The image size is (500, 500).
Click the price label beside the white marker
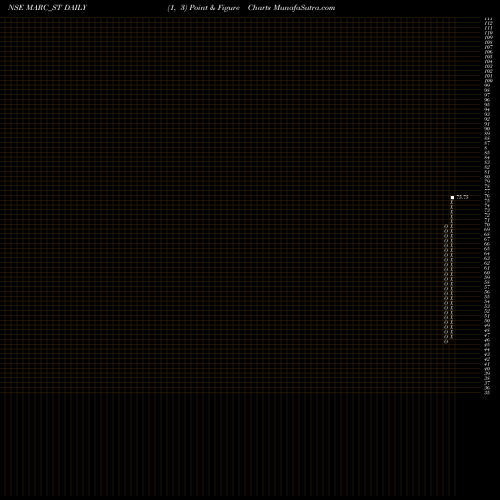pos(462,197)
